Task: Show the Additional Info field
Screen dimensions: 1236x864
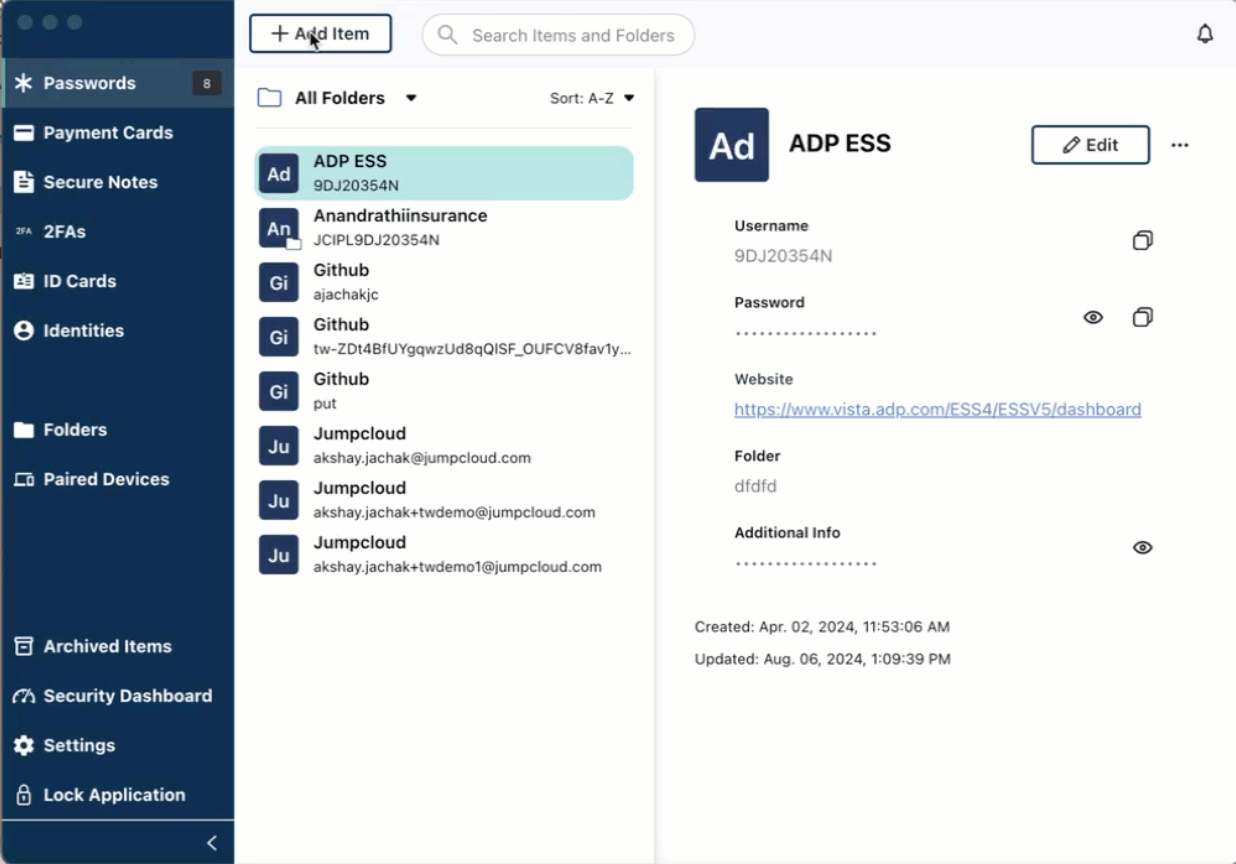Action: (1142, 547)
